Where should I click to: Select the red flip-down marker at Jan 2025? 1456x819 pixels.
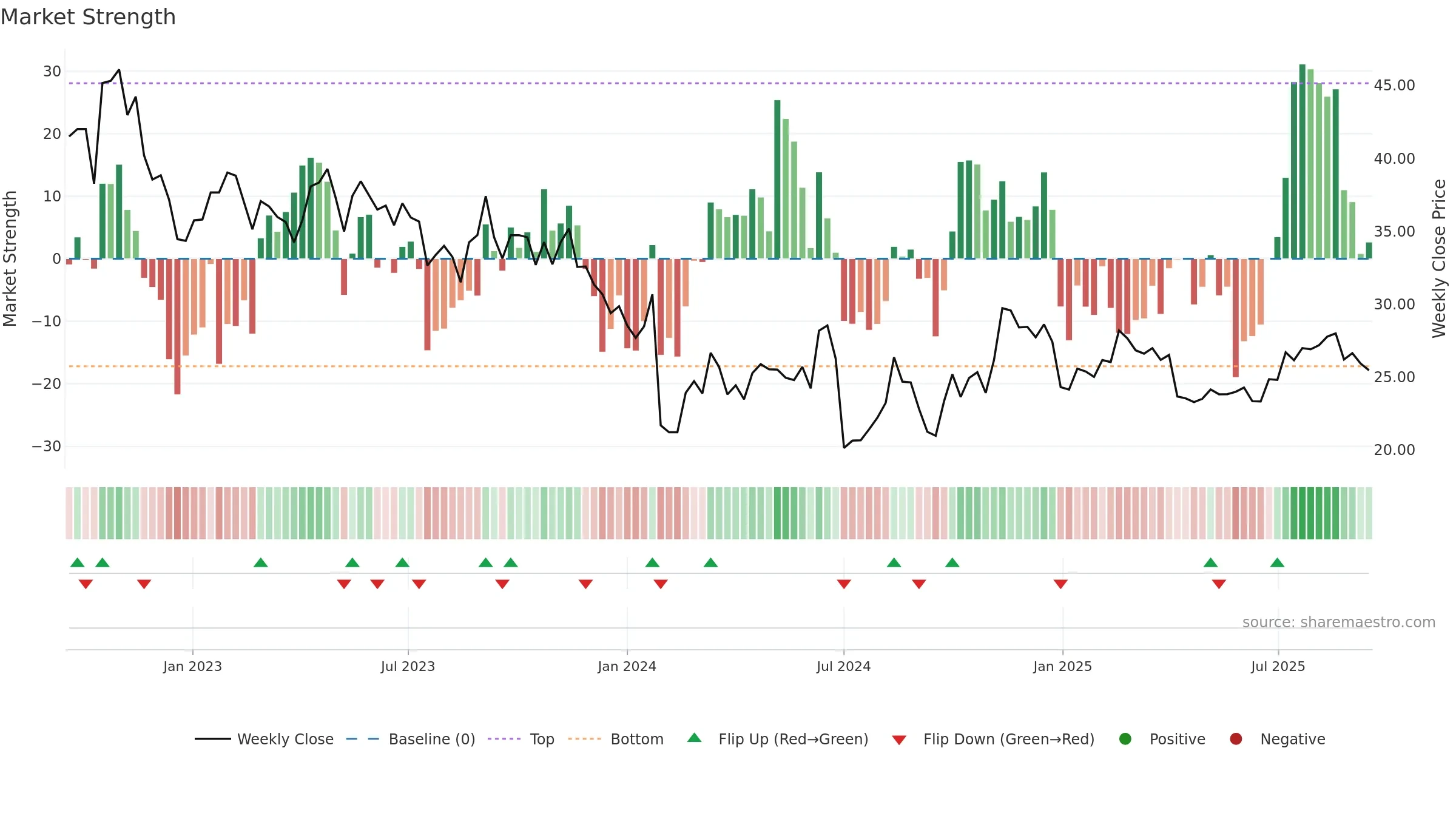[1060, 584]
